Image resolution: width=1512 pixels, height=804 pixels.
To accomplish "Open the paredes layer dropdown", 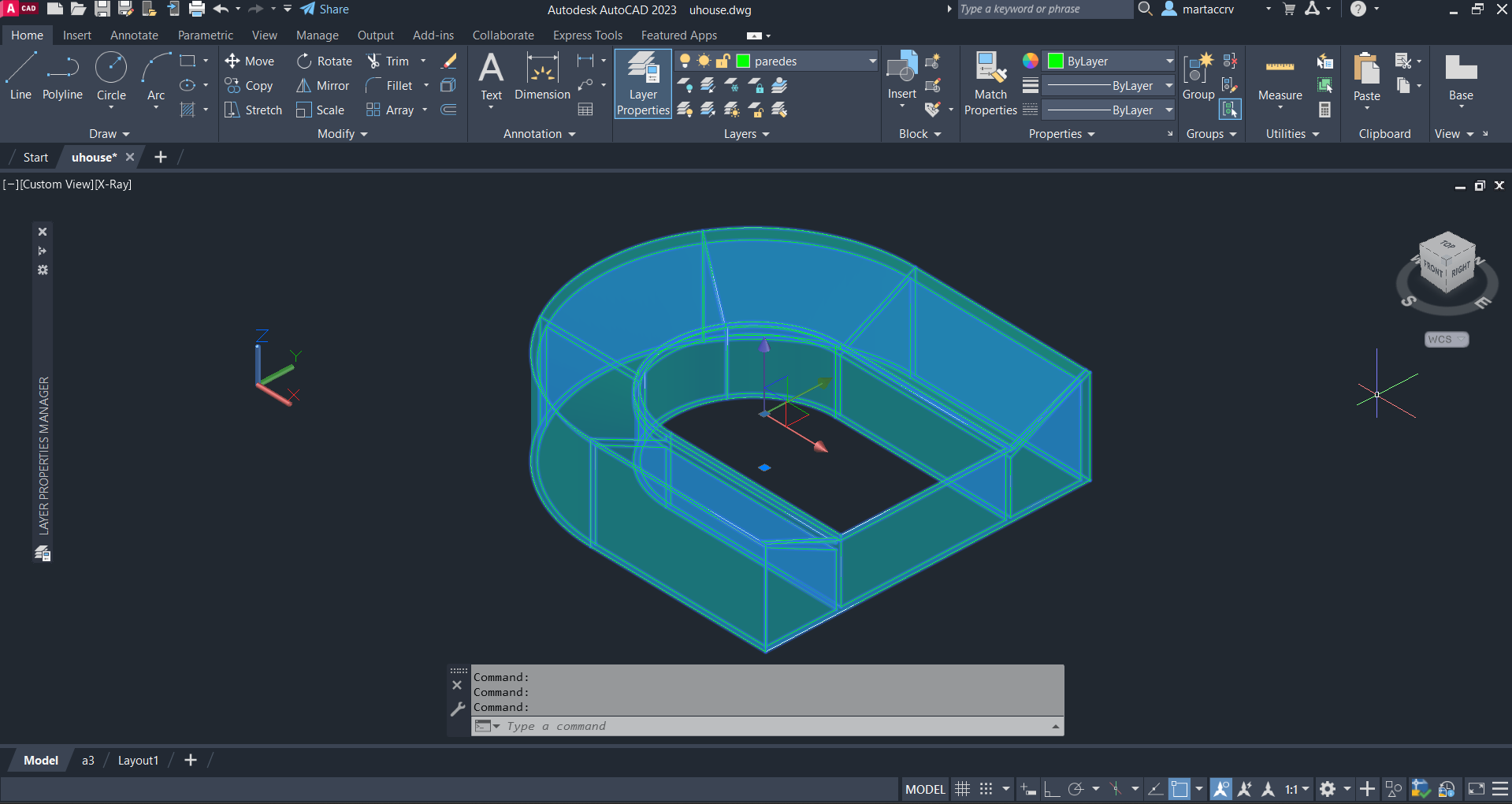I will point(872,61).
